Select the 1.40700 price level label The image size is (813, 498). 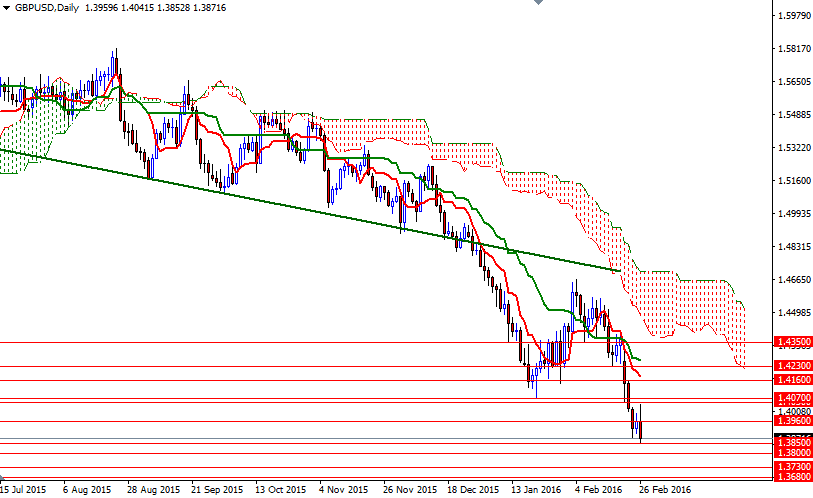(793, 397)
